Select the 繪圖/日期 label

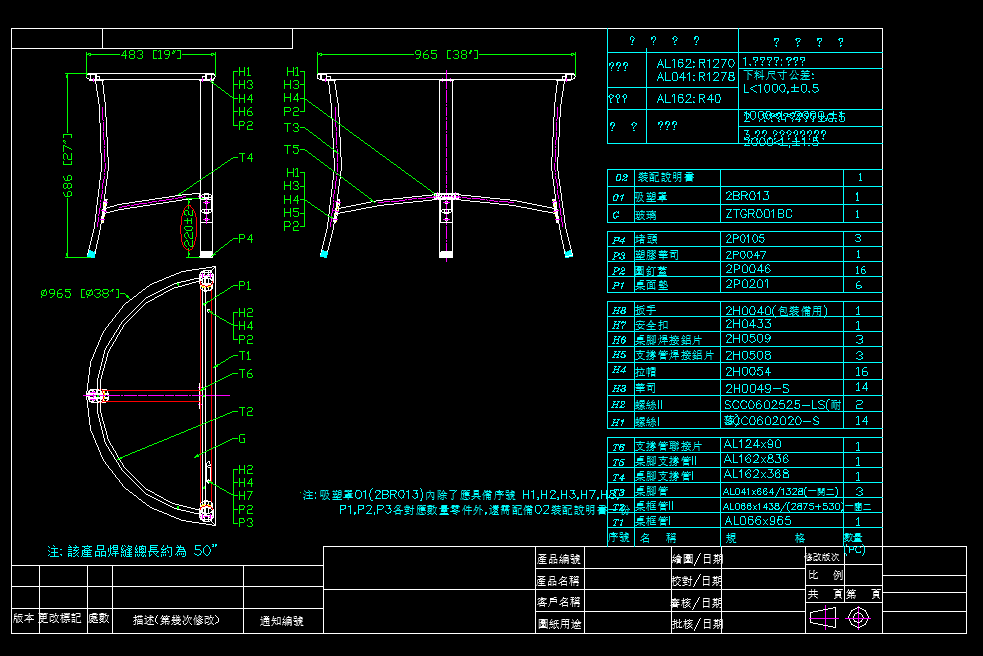(x=697, y=559)
